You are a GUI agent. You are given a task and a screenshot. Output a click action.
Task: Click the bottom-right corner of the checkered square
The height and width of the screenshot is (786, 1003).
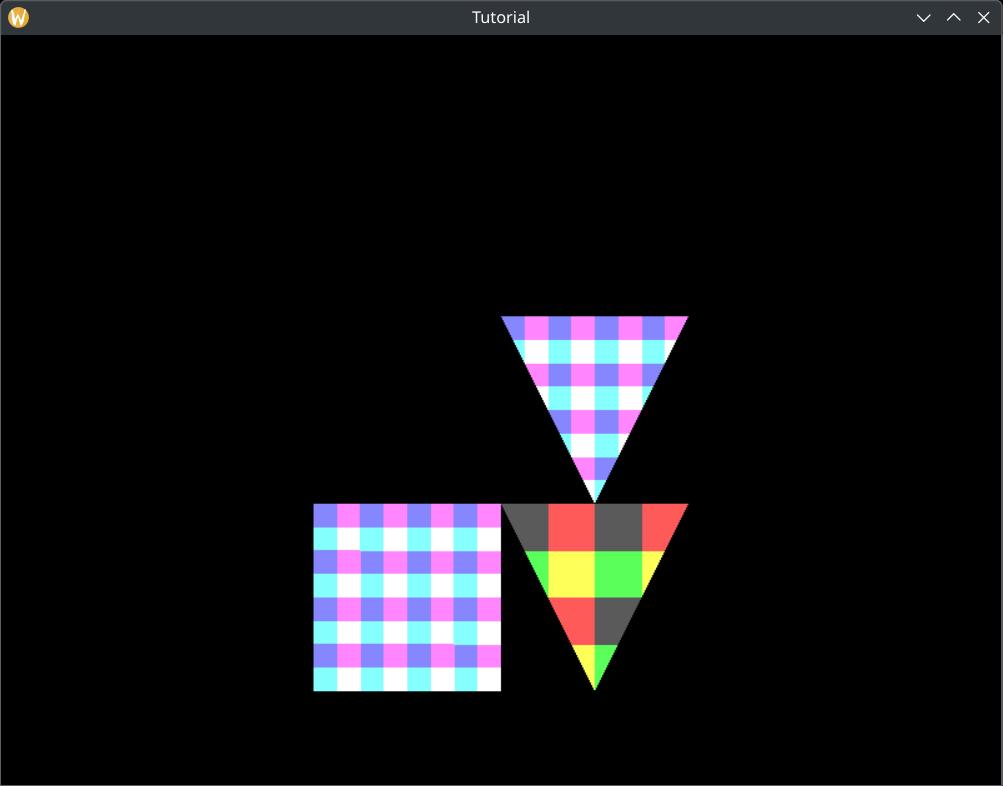tap(500, 689)
